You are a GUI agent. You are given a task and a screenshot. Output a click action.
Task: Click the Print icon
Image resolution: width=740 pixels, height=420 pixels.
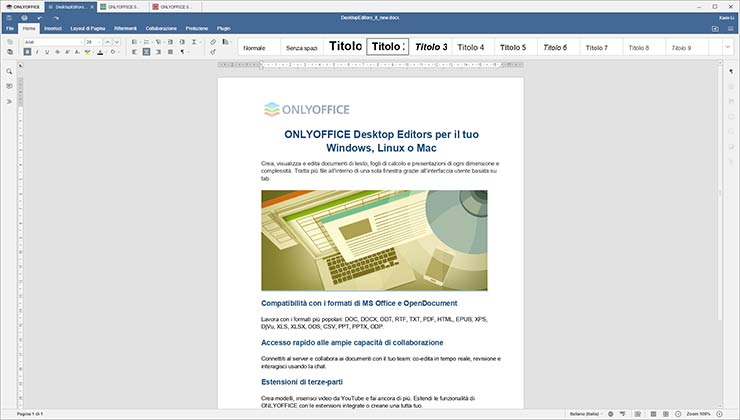pos(24,17)
